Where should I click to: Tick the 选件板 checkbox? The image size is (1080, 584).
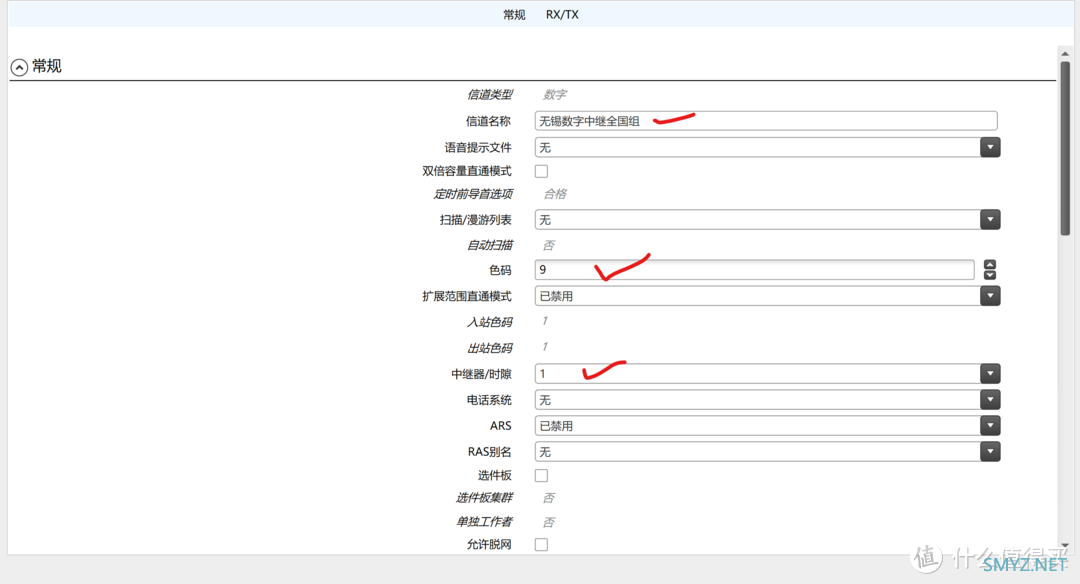[x=541, y=475]
